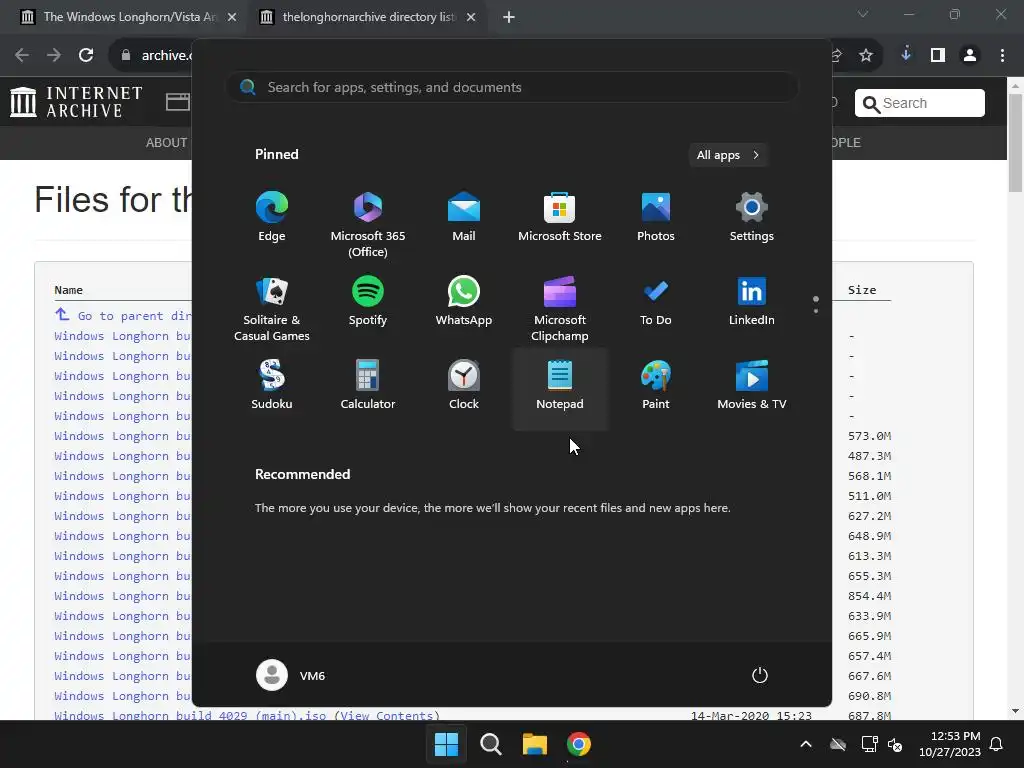Launch Microsoft 365 (Office)

coord(368,224)
